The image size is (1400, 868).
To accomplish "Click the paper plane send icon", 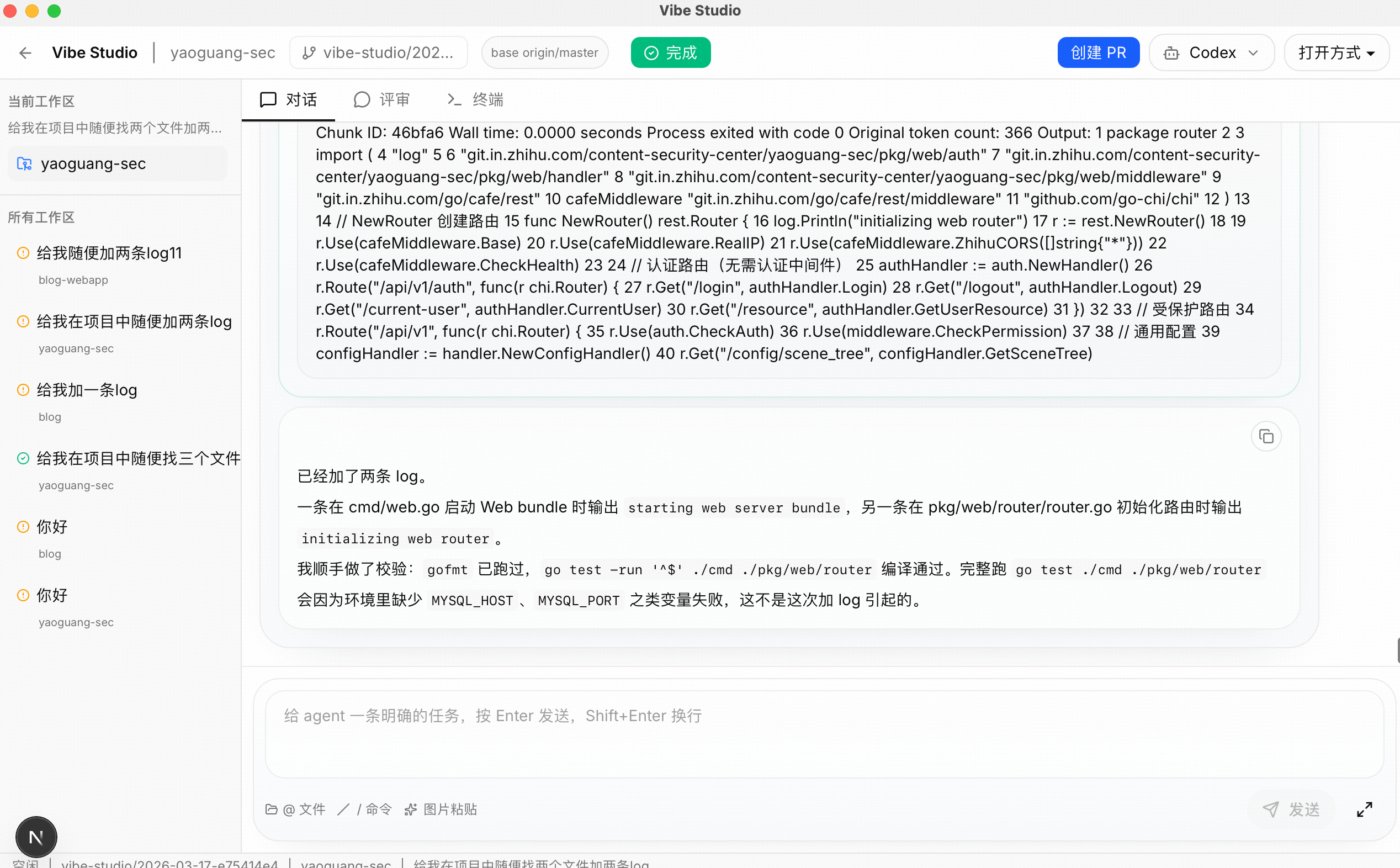I will 1271,809.
